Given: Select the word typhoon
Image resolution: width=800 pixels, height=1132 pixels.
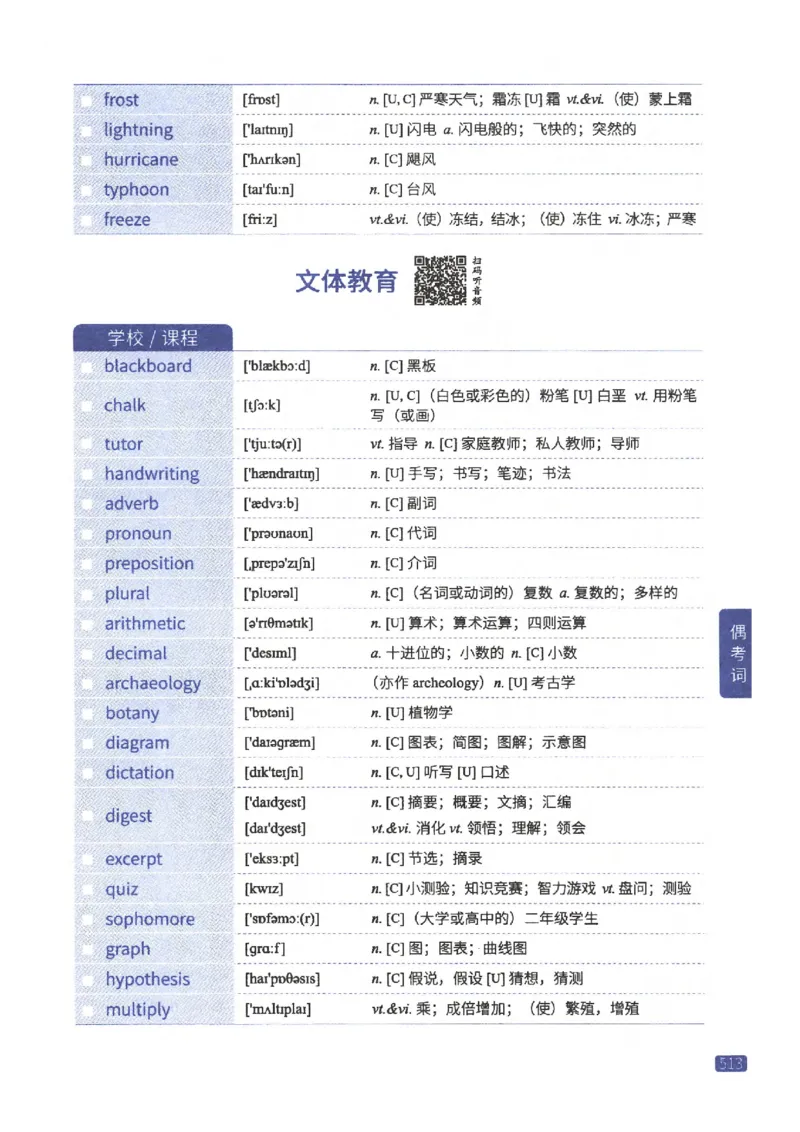Looking at the screenshot, I should pos(137,189).
